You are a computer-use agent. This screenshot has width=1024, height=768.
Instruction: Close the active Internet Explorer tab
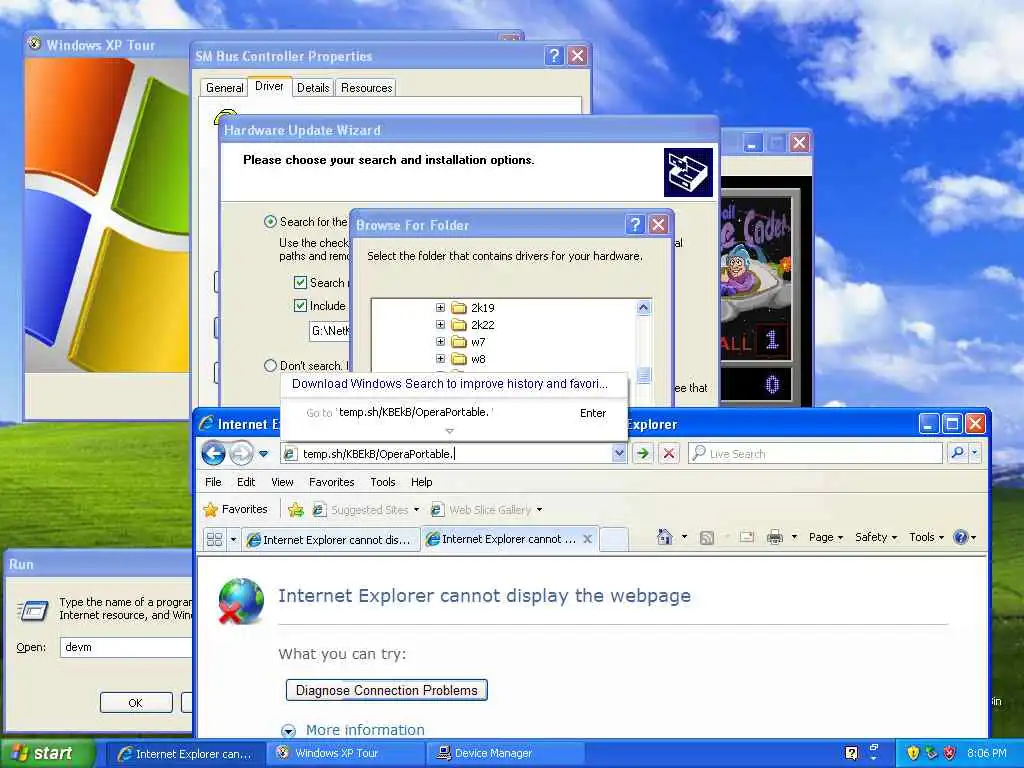[587, 539]
